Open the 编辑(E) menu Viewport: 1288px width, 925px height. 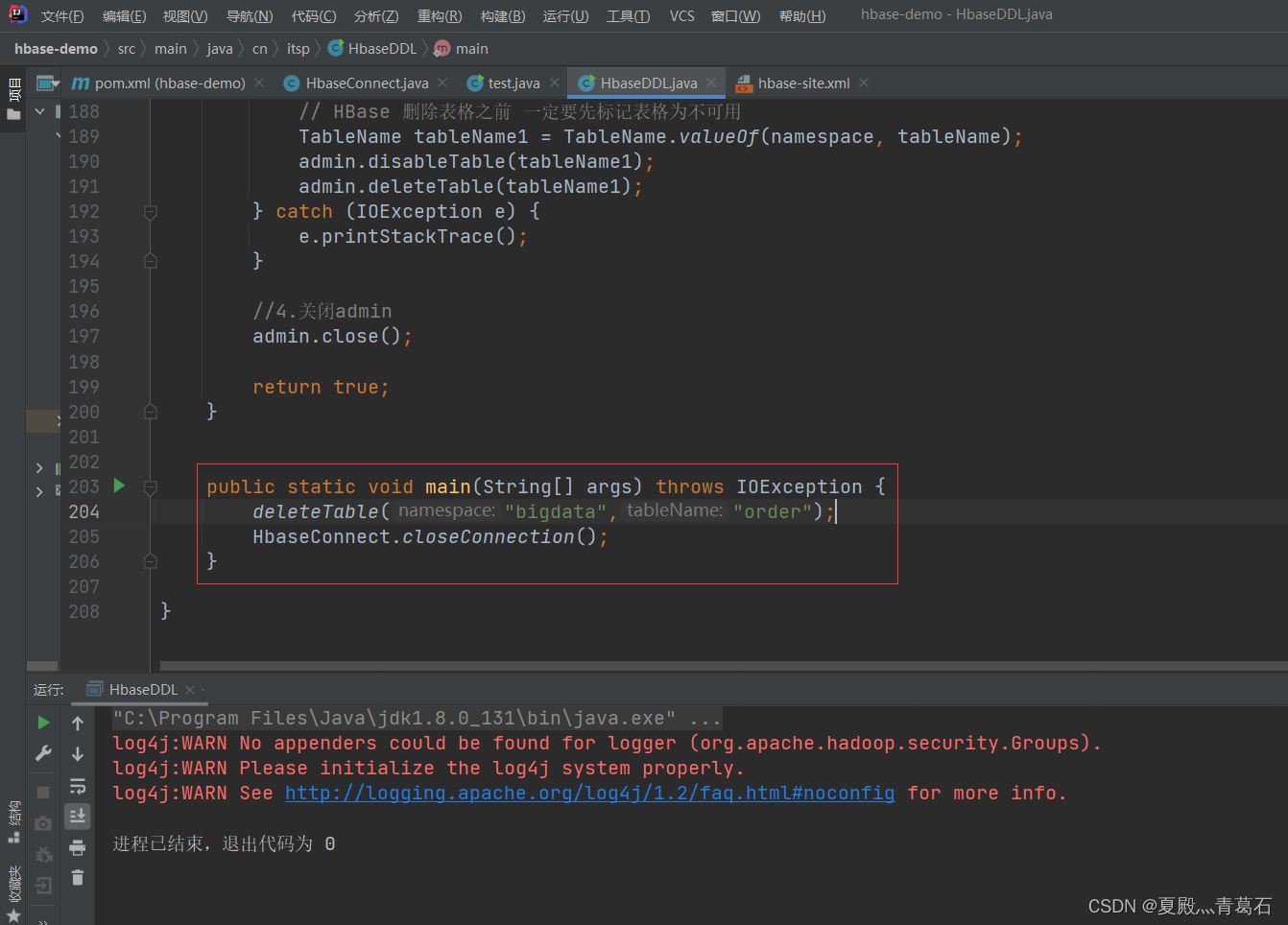(125, 16)
